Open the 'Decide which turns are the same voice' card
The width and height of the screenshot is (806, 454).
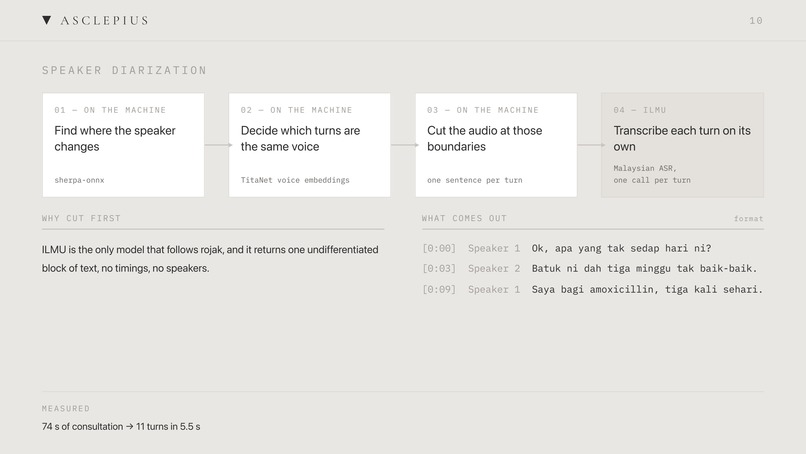(309, 145)
